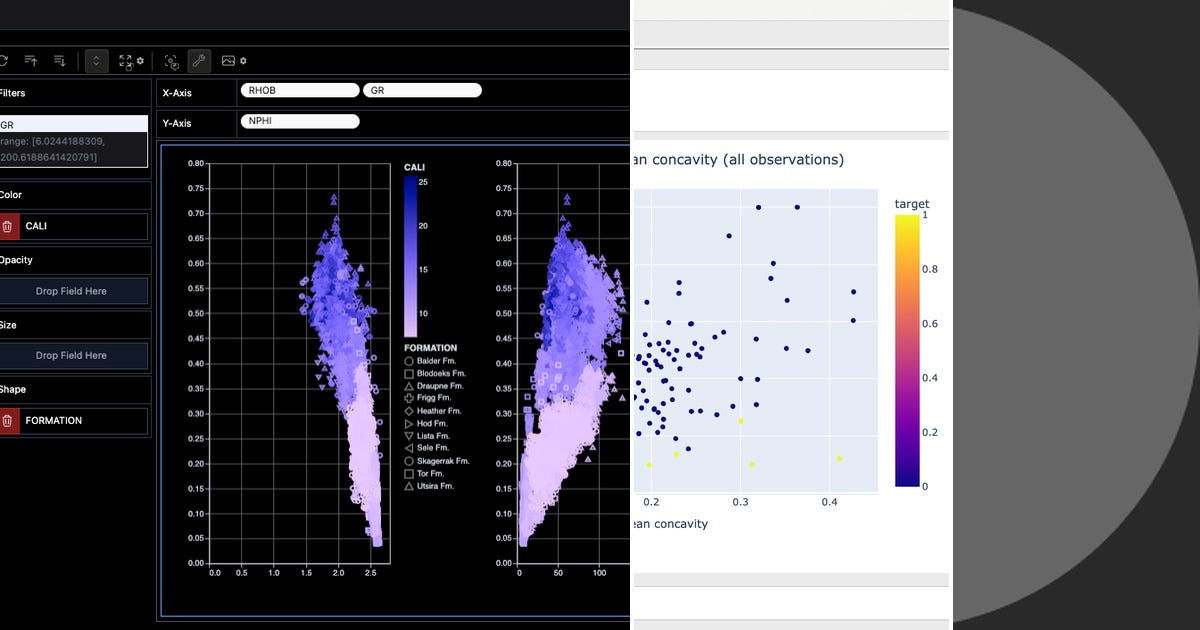Open the GR X-Axis field selector
1200x630 pixels.
pos(422,90)
